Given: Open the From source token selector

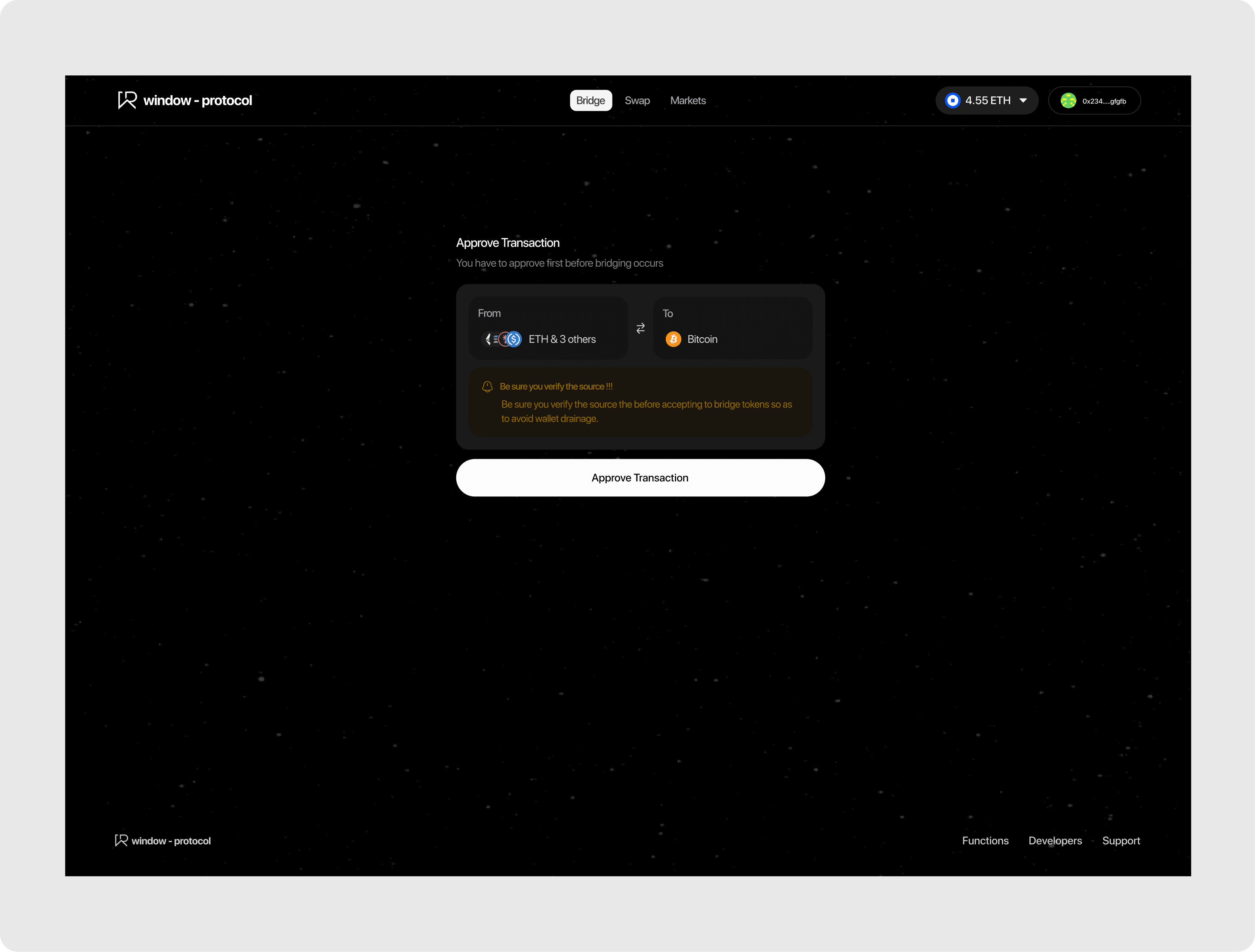Looking at the screenshot, I should [548, 327].
